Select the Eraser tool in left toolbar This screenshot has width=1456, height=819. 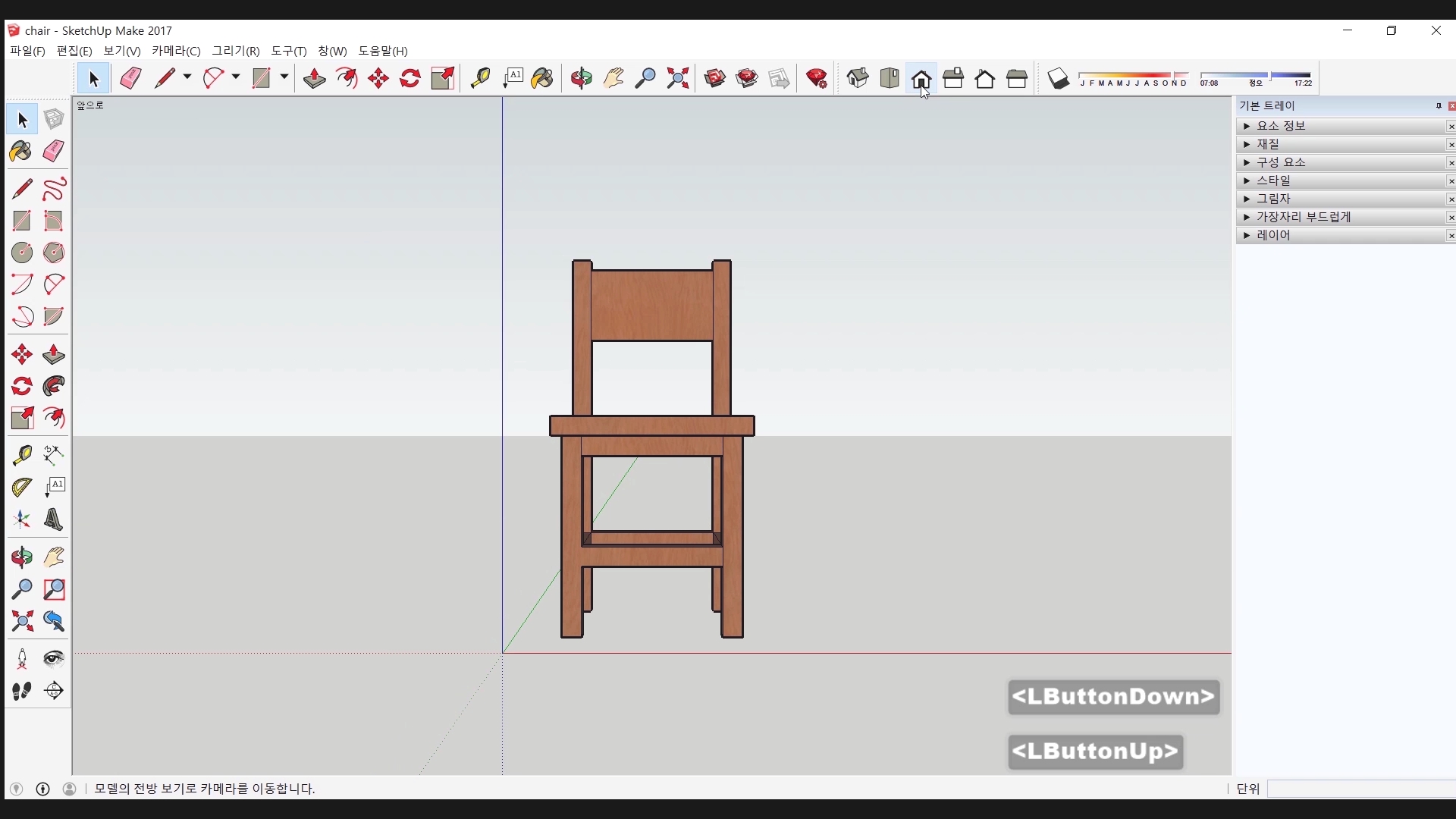[54, 151]
